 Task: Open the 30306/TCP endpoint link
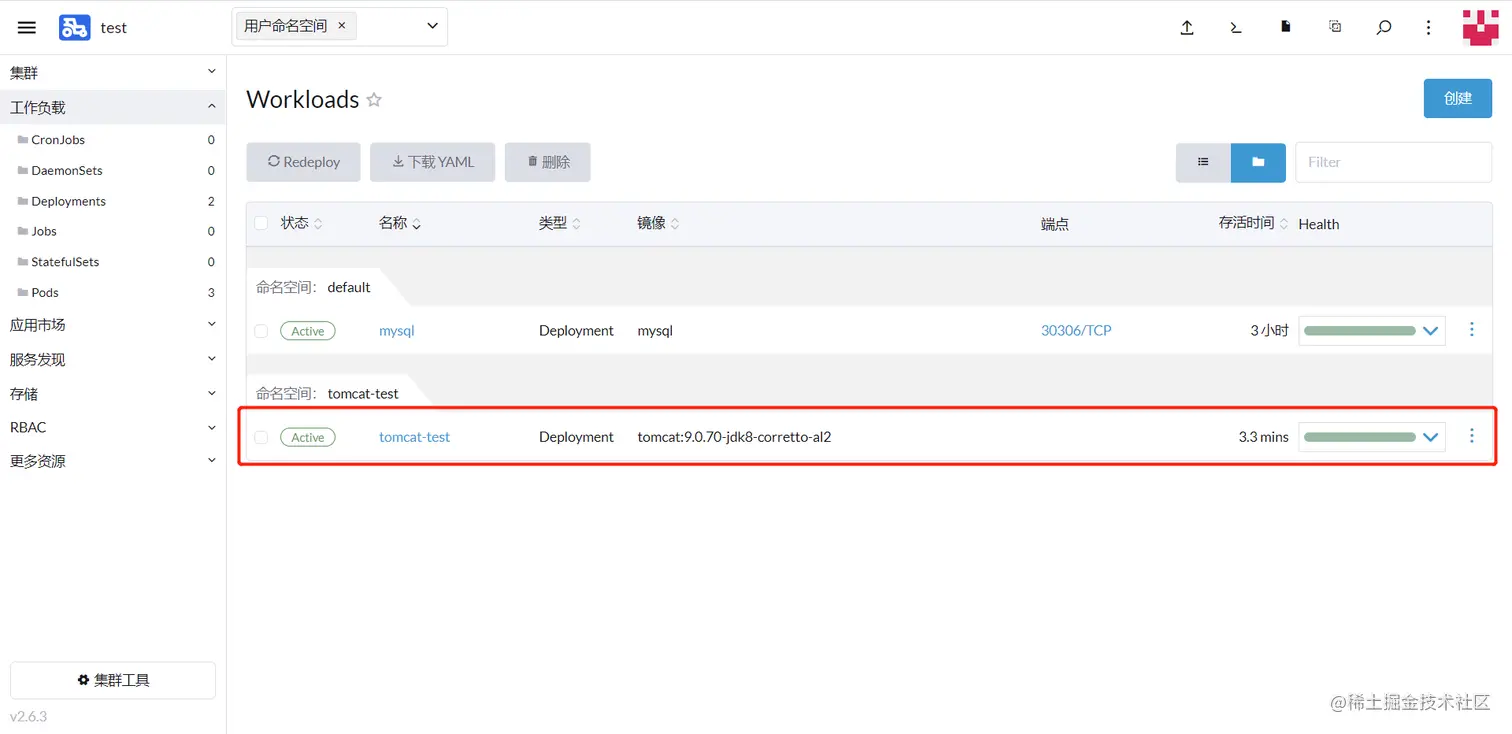(x=1076, y=330)
